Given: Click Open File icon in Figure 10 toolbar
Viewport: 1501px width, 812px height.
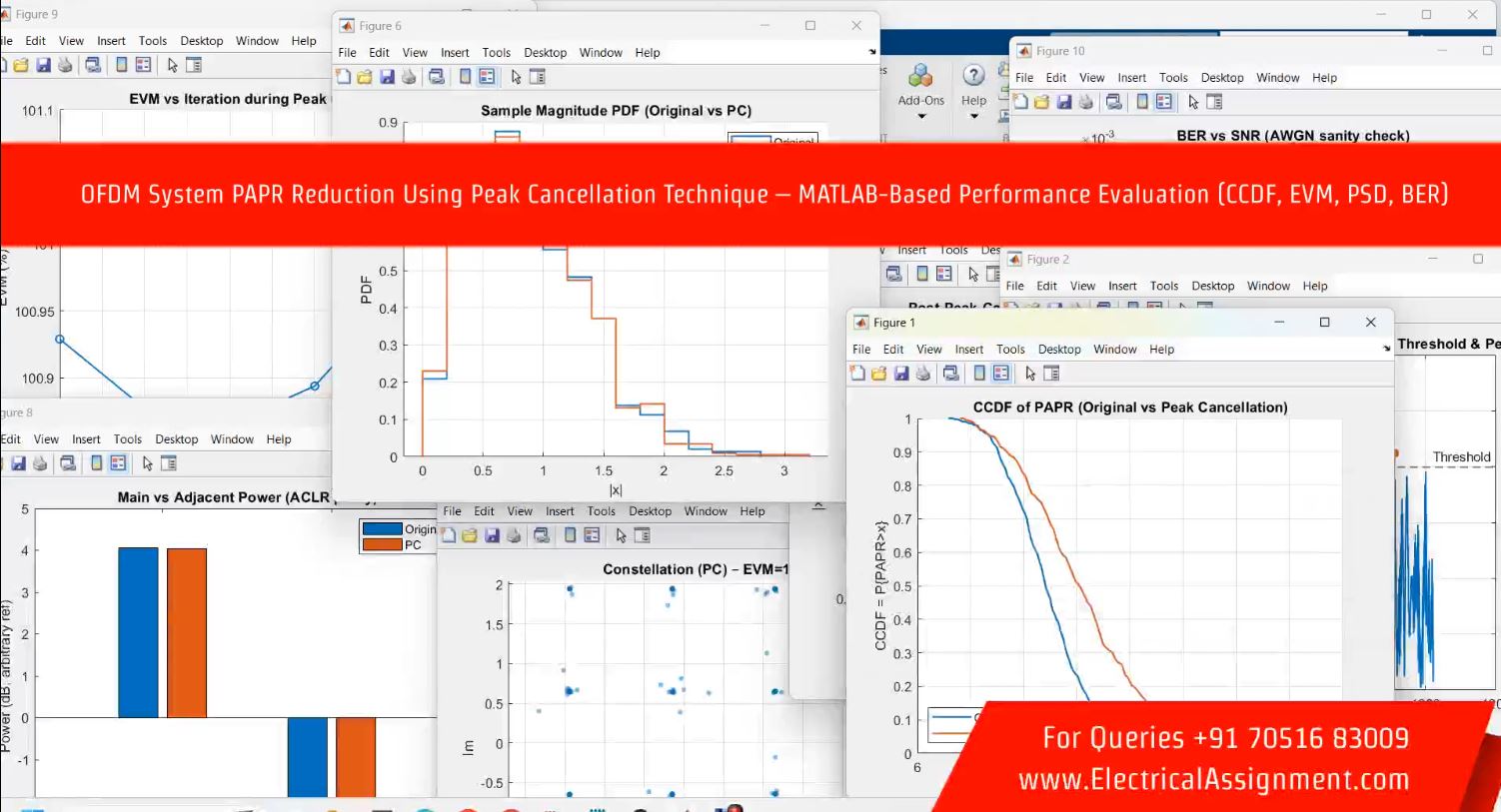Looking at the screenshot, I should coord(1041,102).
